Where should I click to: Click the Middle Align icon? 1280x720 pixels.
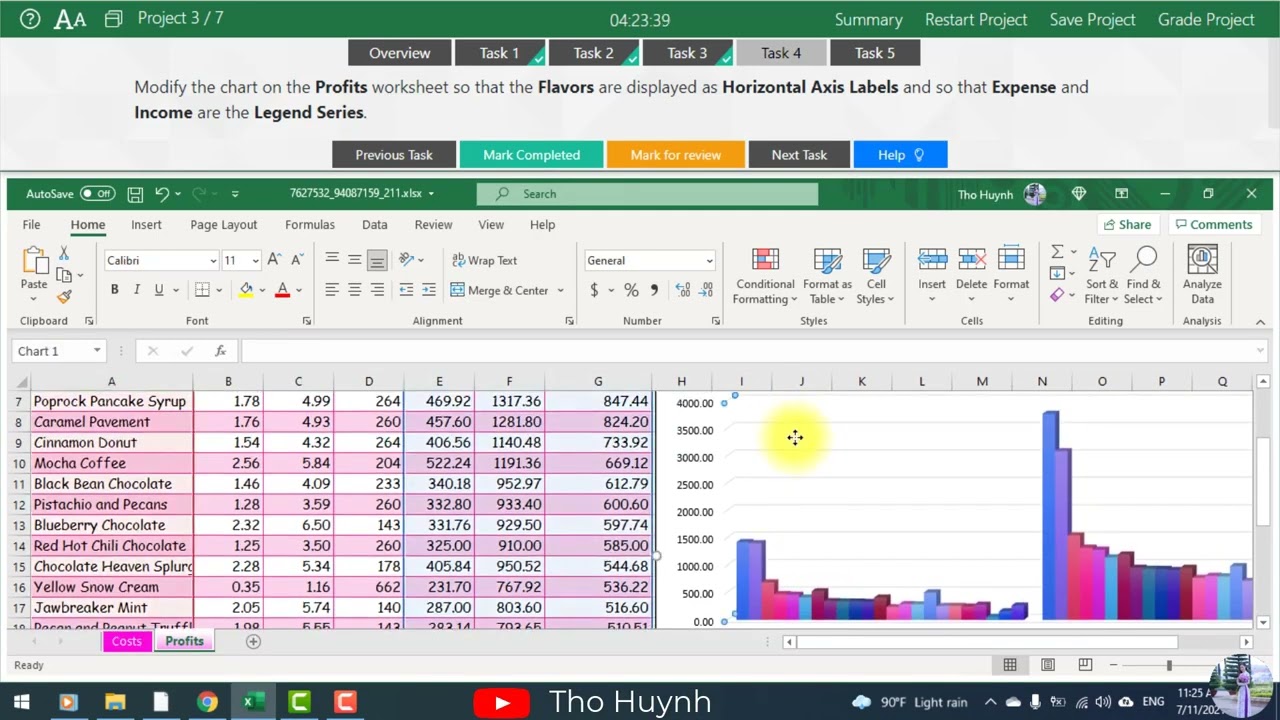coord(354,260)
